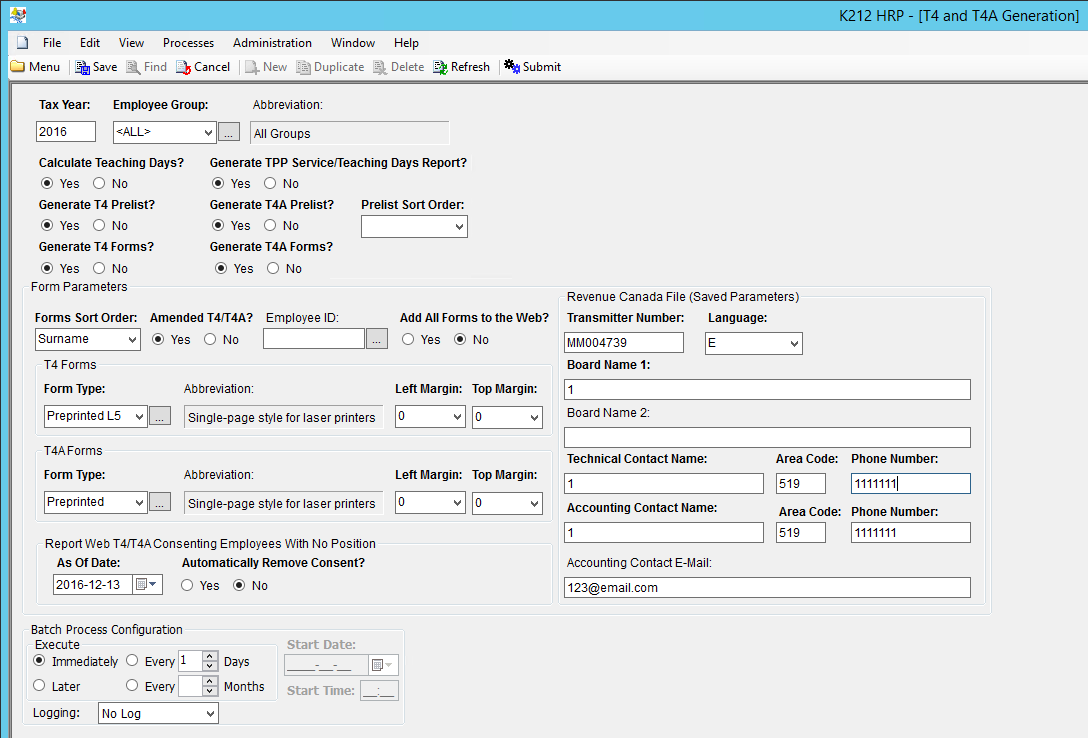Hit the Submit toolbar icon
This screenshot has height=738, width=1088.
point(512,67)
